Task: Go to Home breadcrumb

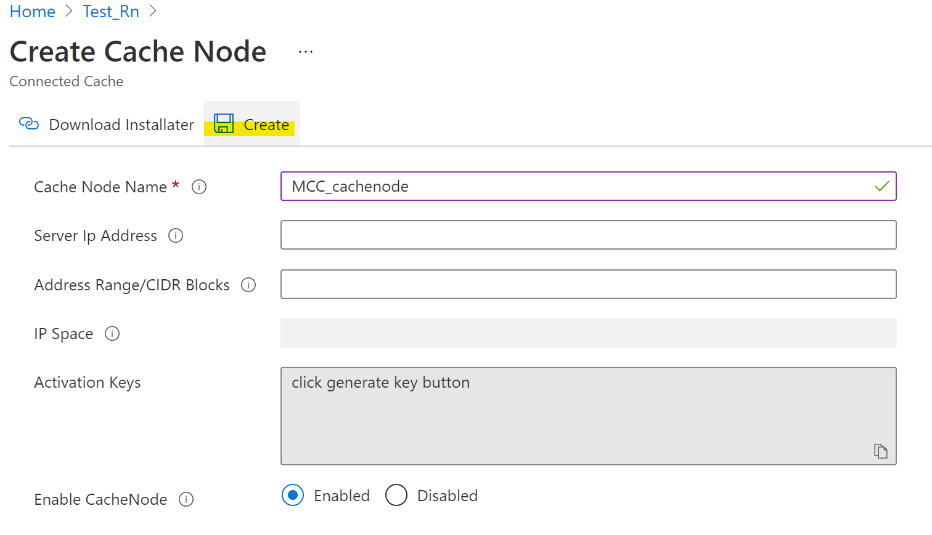Action: [x=32, y=12]
